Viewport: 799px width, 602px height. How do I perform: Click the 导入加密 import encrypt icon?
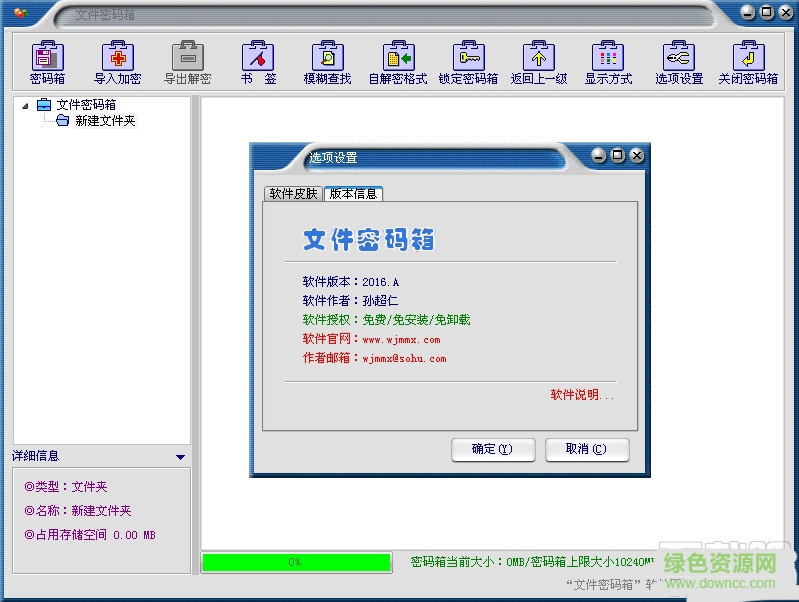(x=118, y=62)
